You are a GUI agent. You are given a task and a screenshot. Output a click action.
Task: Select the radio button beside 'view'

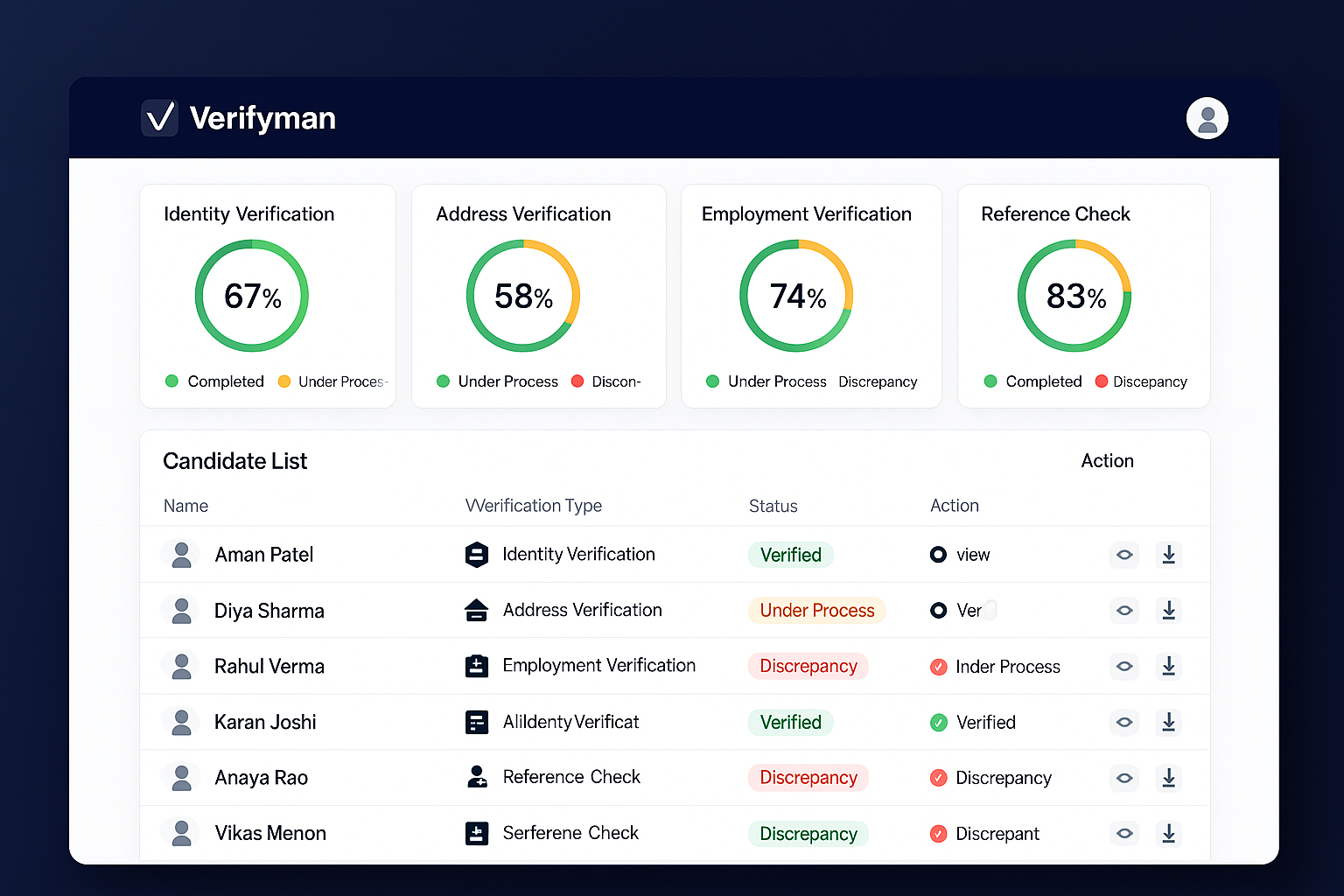click(x=938, y=555)
